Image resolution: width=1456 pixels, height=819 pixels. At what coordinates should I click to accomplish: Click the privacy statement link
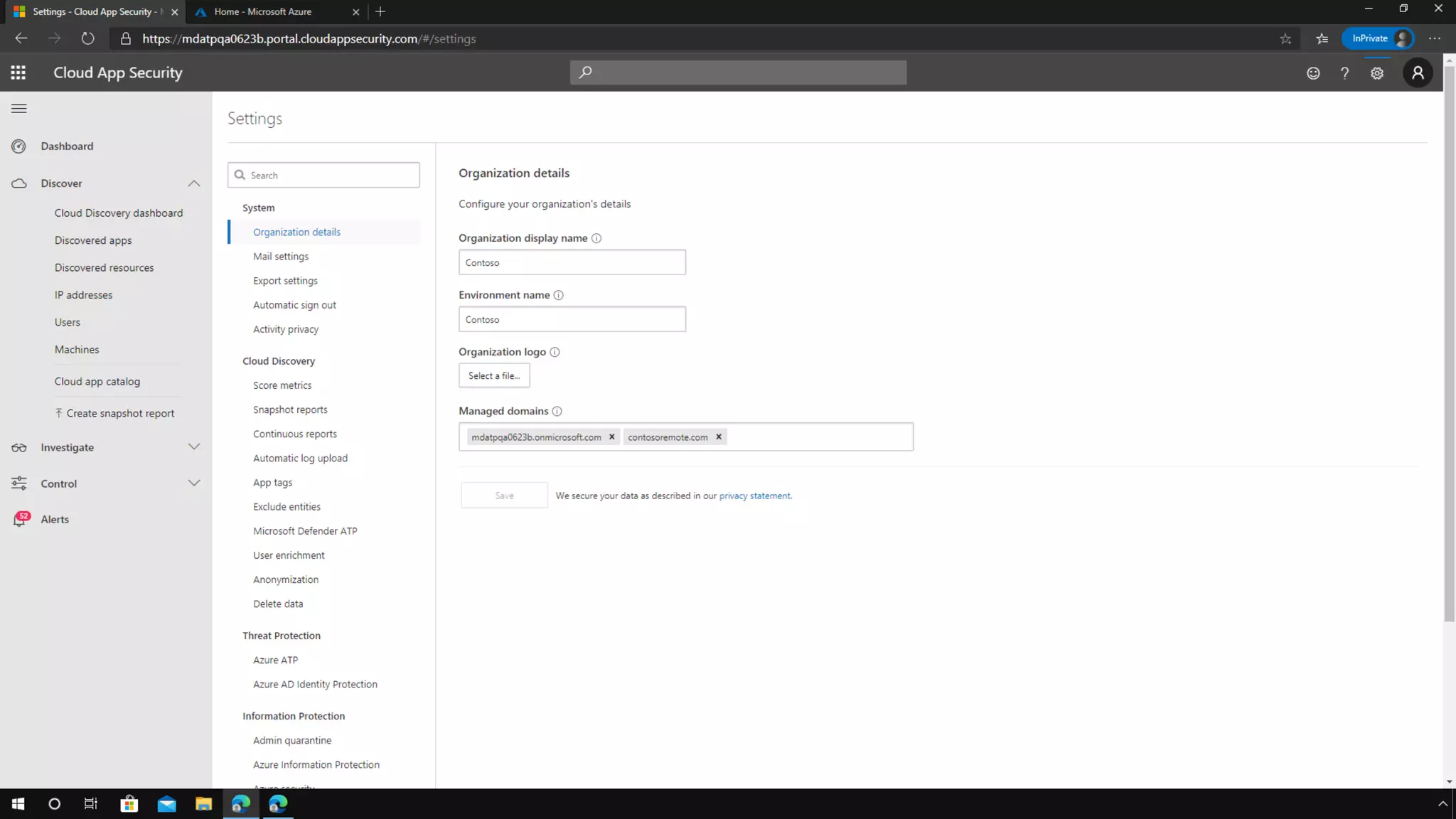pos(754,496)
